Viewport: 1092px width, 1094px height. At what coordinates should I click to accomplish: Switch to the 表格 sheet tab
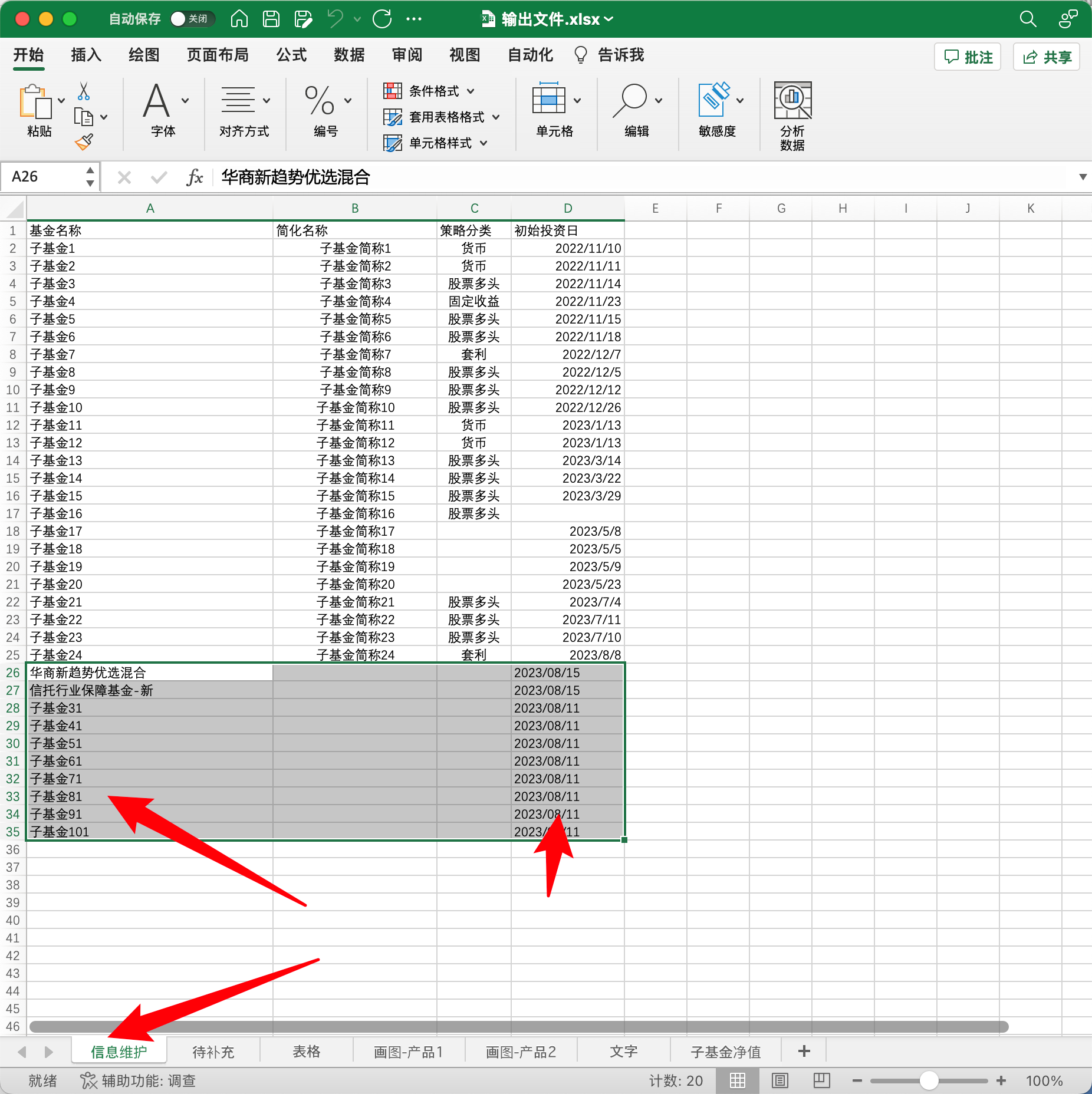[307, 1052]
